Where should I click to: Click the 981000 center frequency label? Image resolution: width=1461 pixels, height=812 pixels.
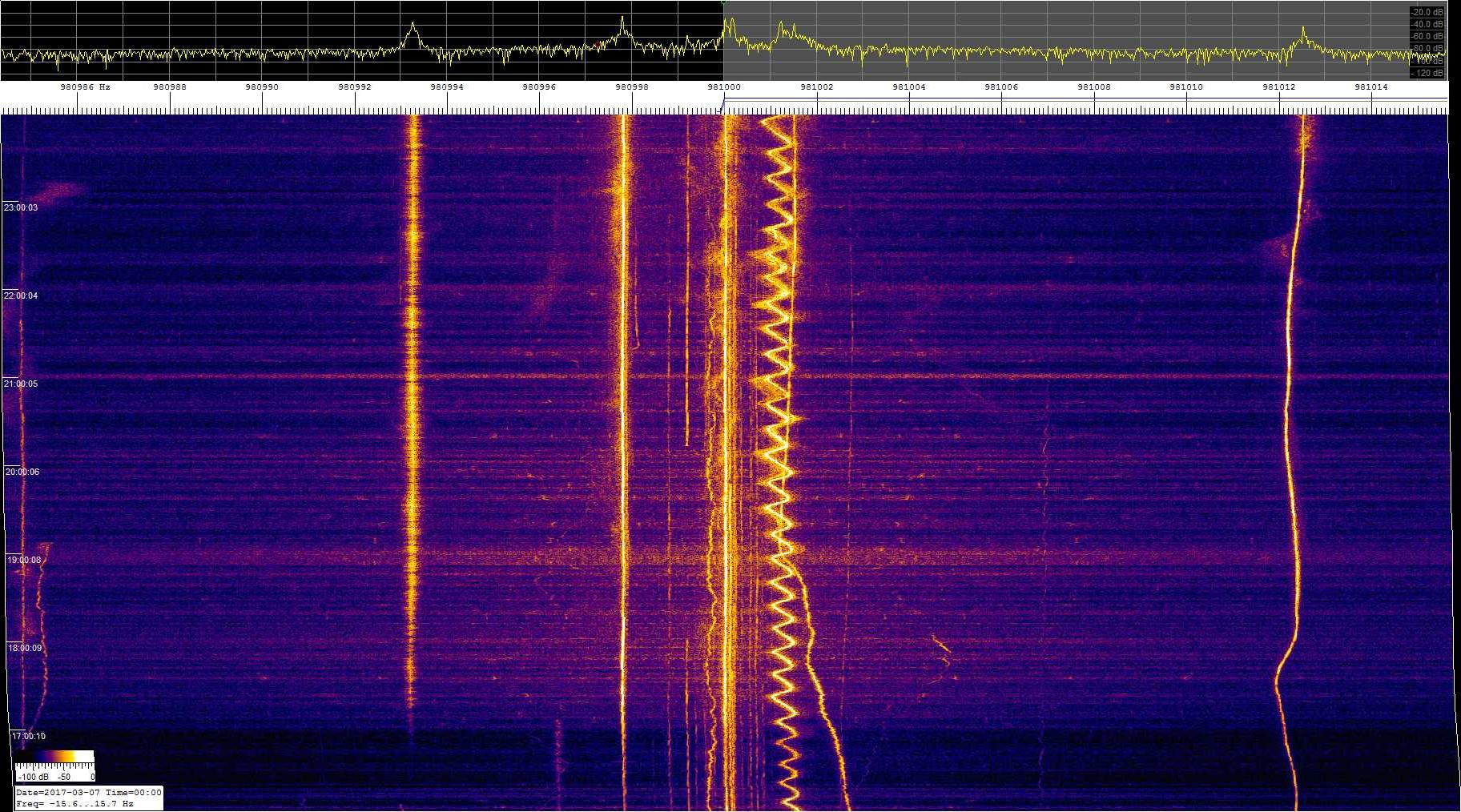pyautogui.click(x=724, y=86)
